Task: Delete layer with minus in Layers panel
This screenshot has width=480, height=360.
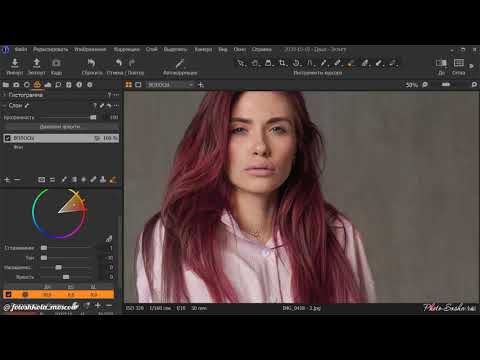Action: [17, 180]
